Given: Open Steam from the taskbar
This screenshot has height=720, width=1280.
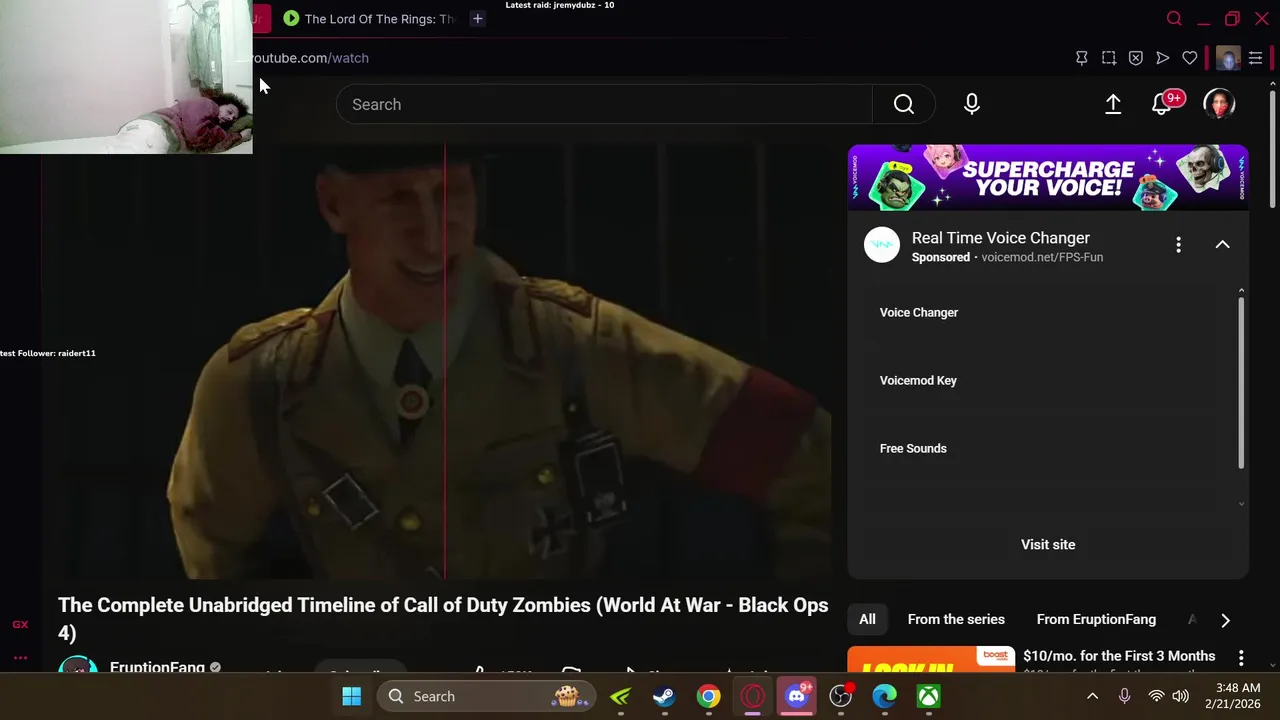Looking at the screenshot, I should pyautogui.click(x=664, y=696).
